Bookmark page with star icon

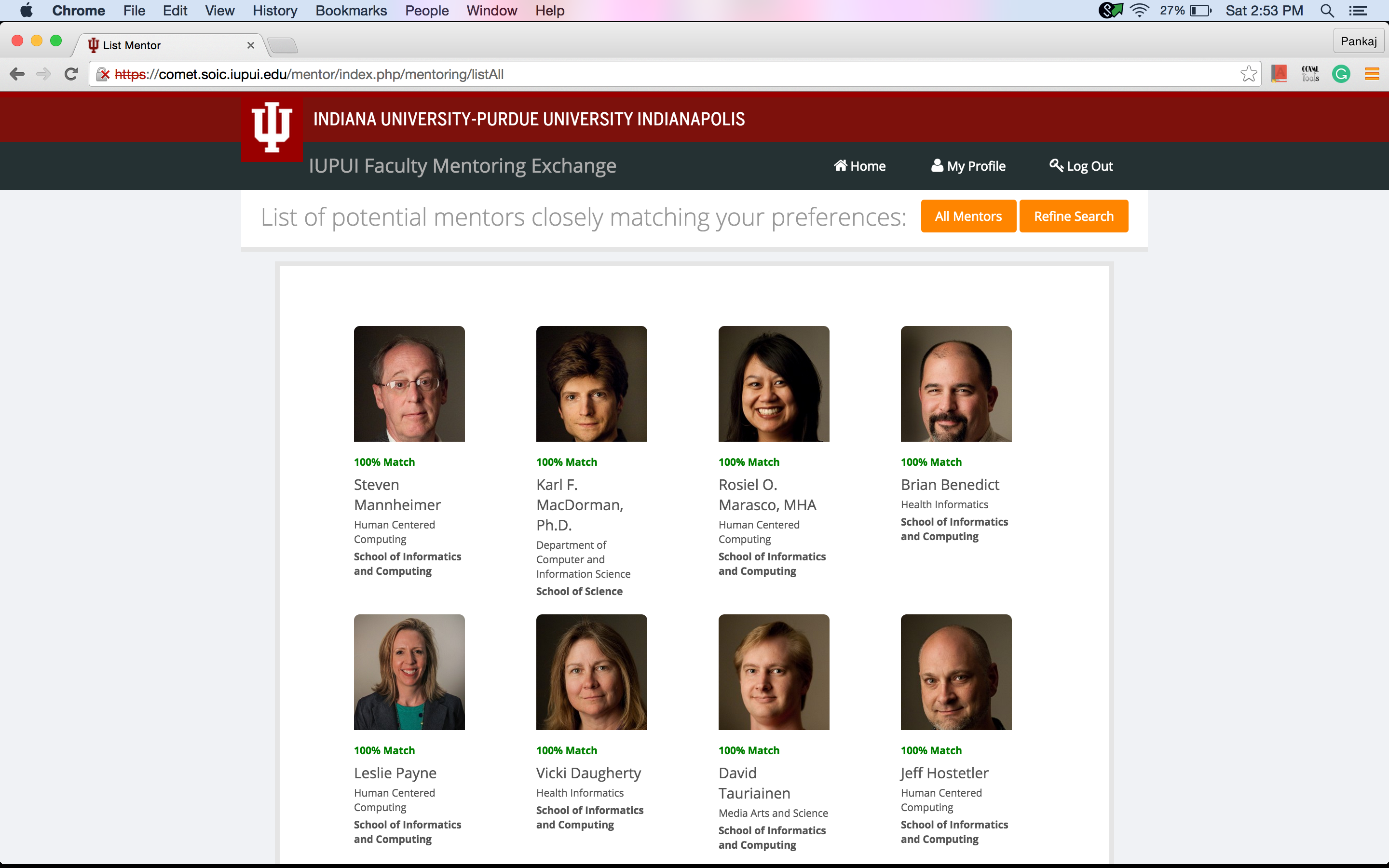coord(1248,74)
